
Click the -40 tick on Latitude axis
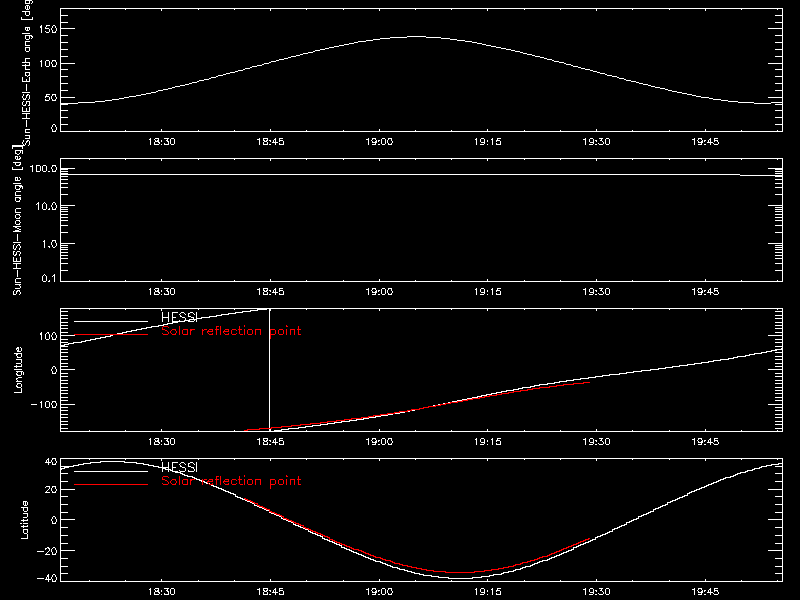point(47,579)
